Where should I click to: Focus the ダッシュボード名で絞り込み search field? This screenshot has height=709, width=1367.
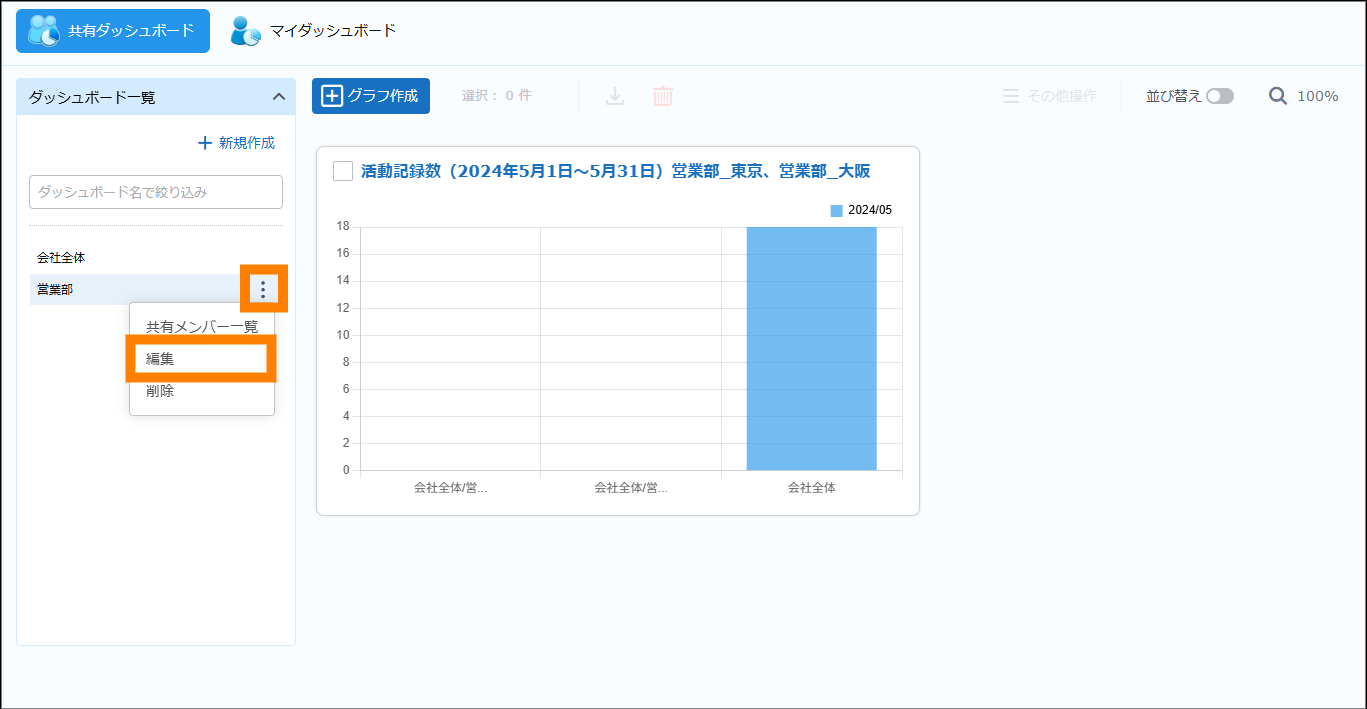(x=156, y=192)
